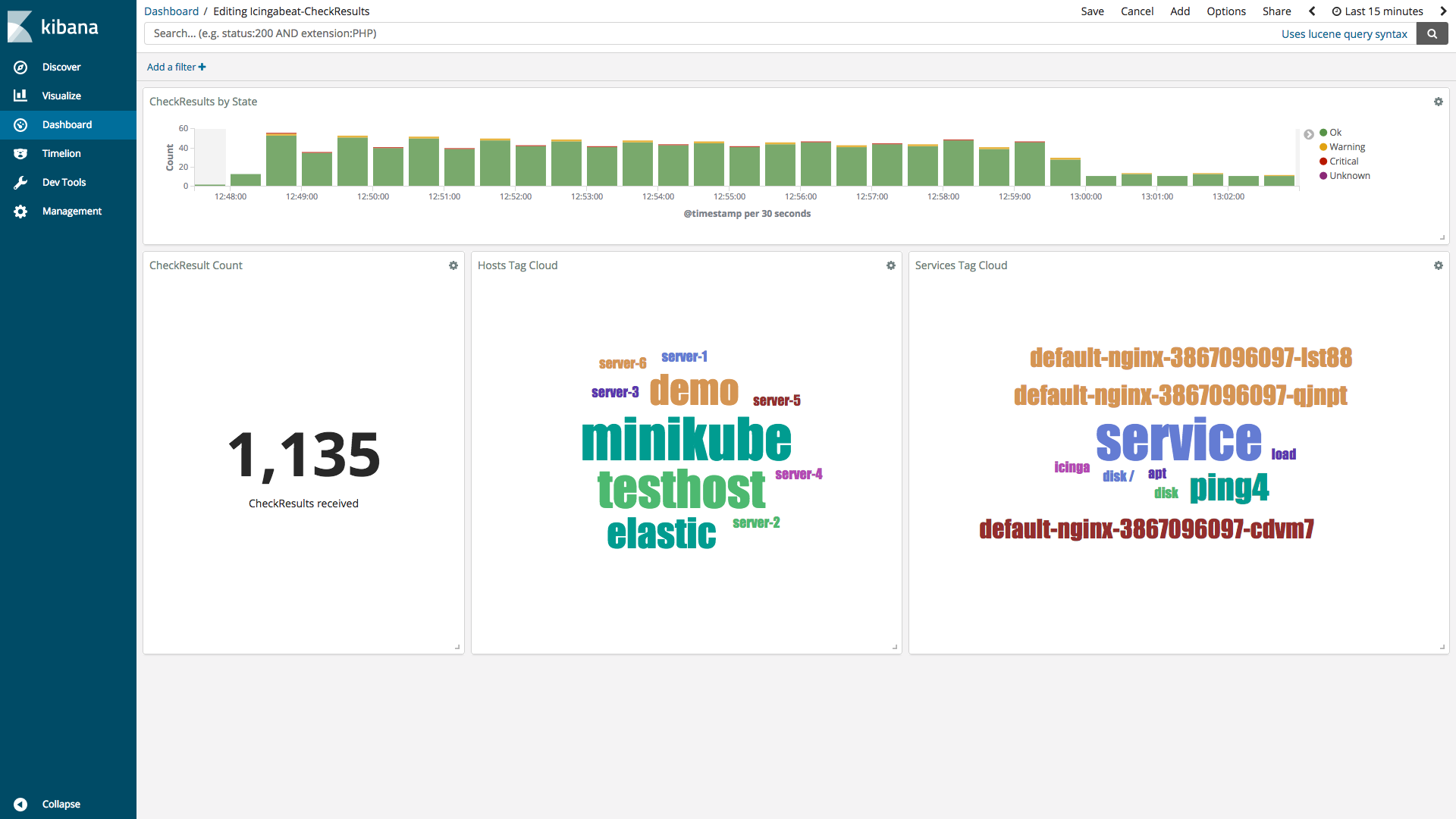Expand Options menu in top toolbar

pos(1225,11)
